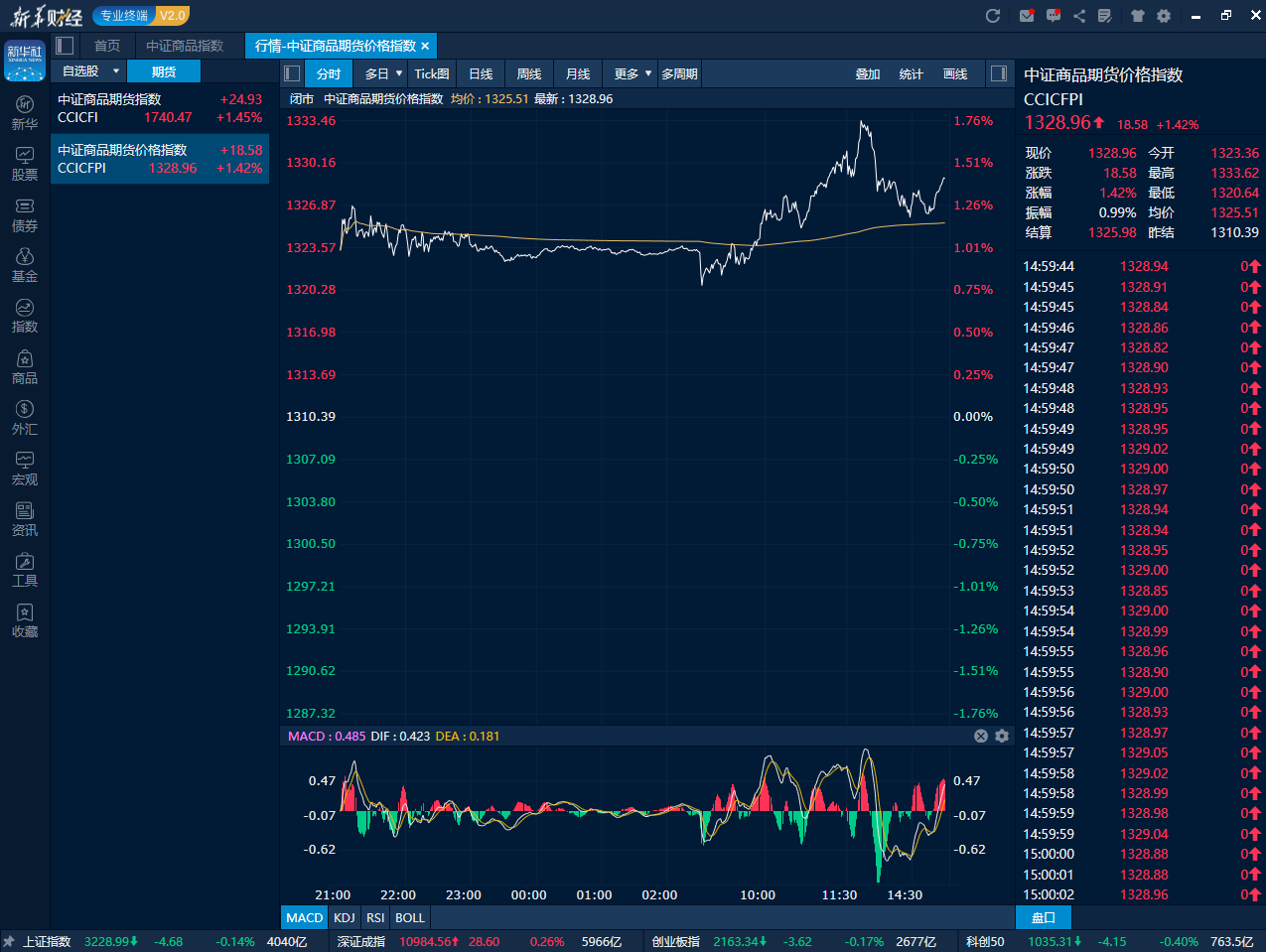Open the mail inbox icon

click(x=1027, y=16)
